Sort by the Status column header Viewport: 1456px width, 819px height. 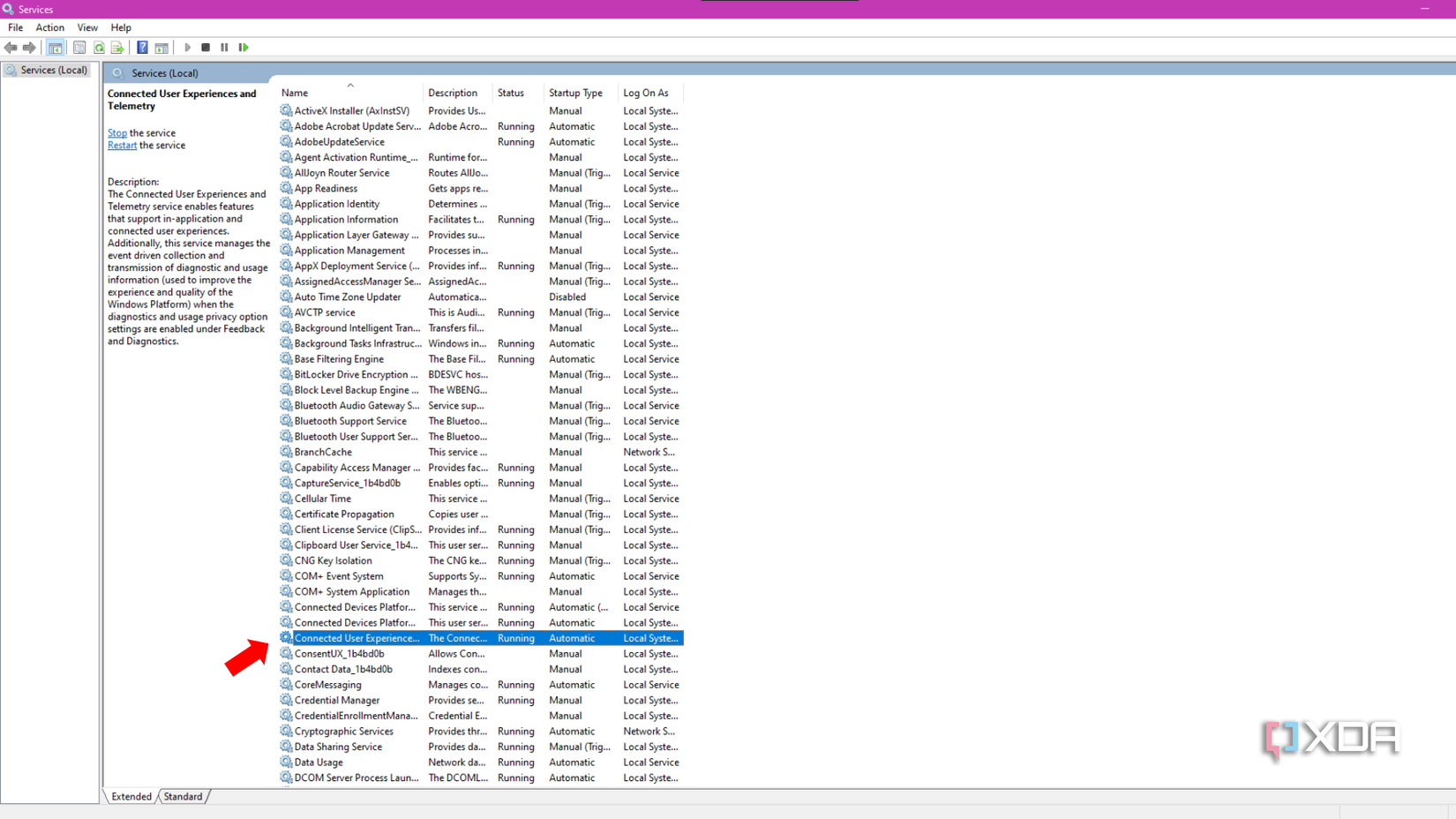pyautogui.click(x=510, y=93)
